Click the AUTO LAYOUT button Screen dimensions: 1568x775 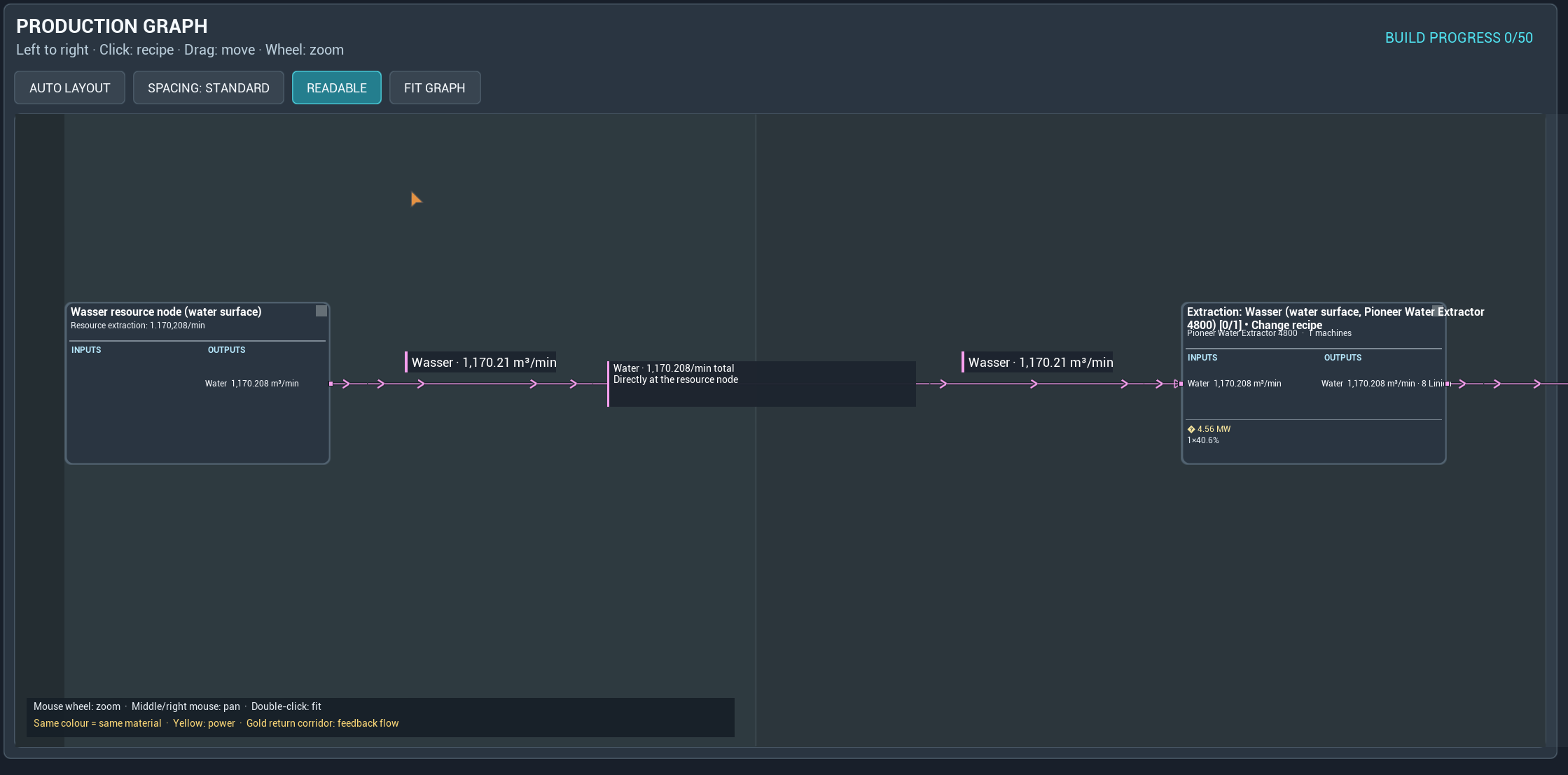[x=69, y=88]
